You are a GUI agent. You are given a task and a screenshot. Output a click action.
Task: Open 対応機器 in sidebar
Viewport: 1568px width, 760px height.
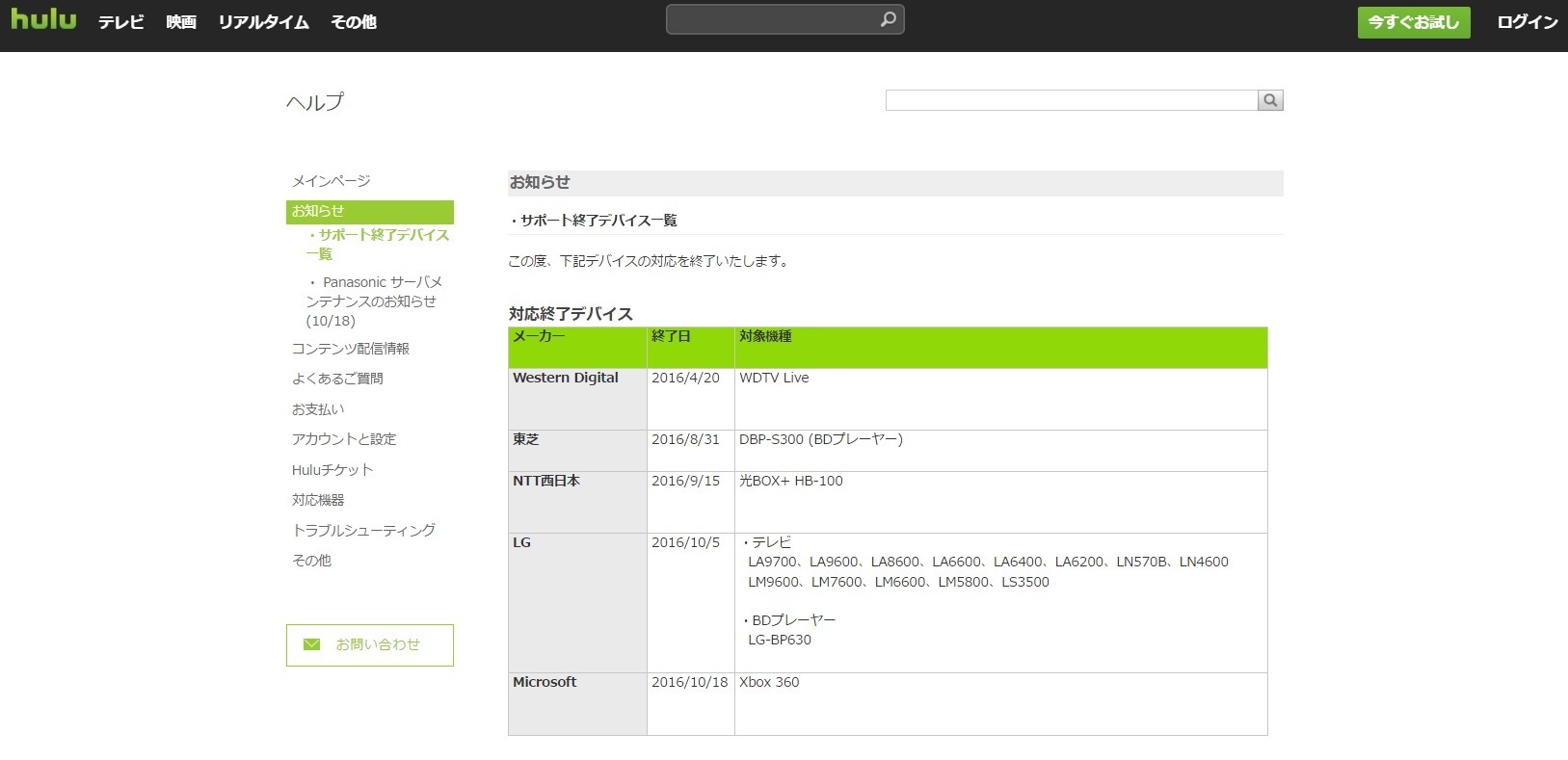(318, 500)
